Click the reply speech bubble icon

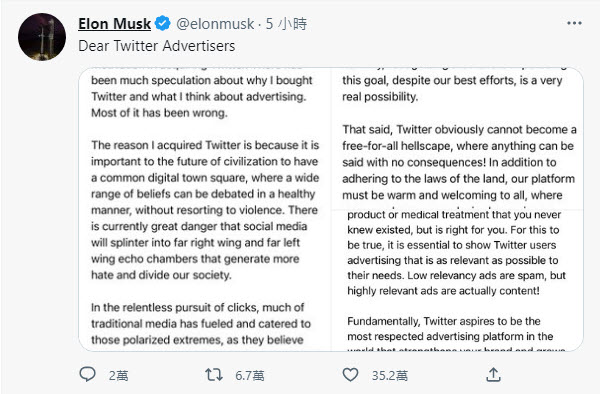point(88,374)
